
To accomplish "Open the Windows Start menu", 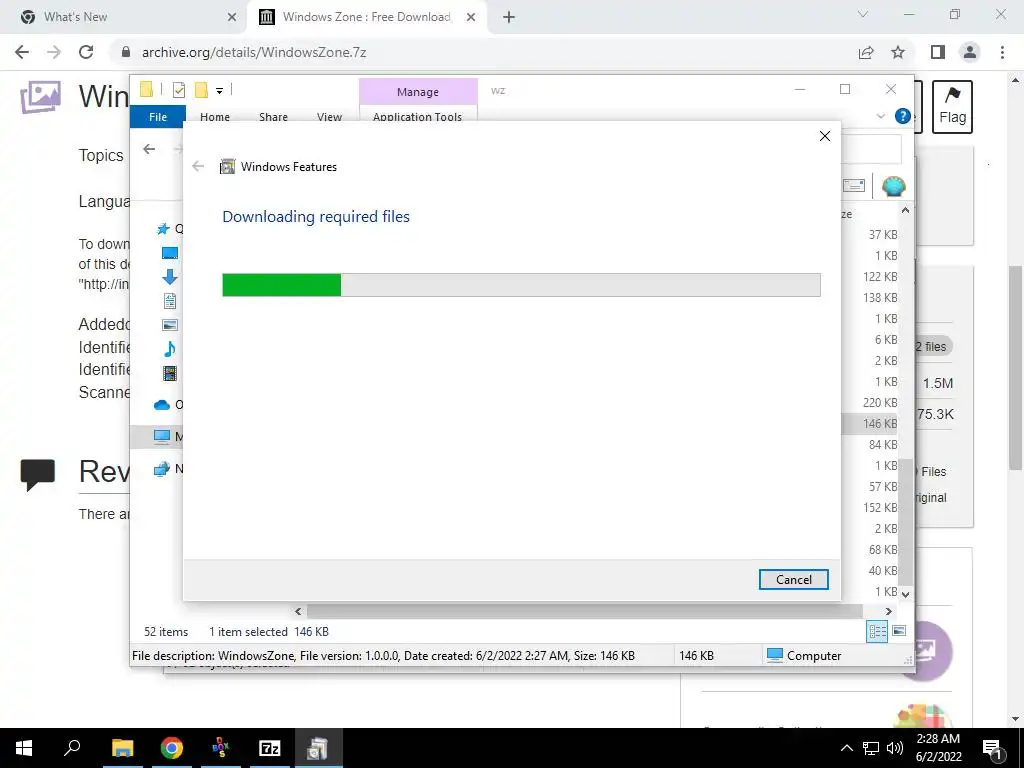I will (x=24, y=748).
